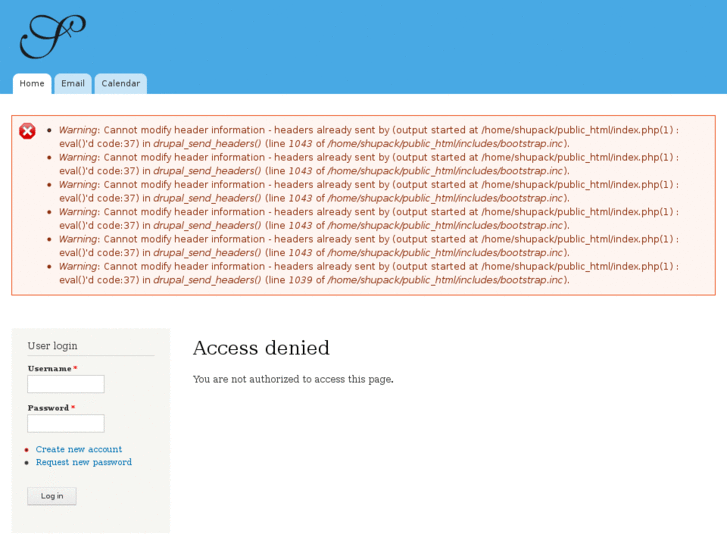Click the red error X icon
Screen dimensions: 727x545
[x=27, y=131]
